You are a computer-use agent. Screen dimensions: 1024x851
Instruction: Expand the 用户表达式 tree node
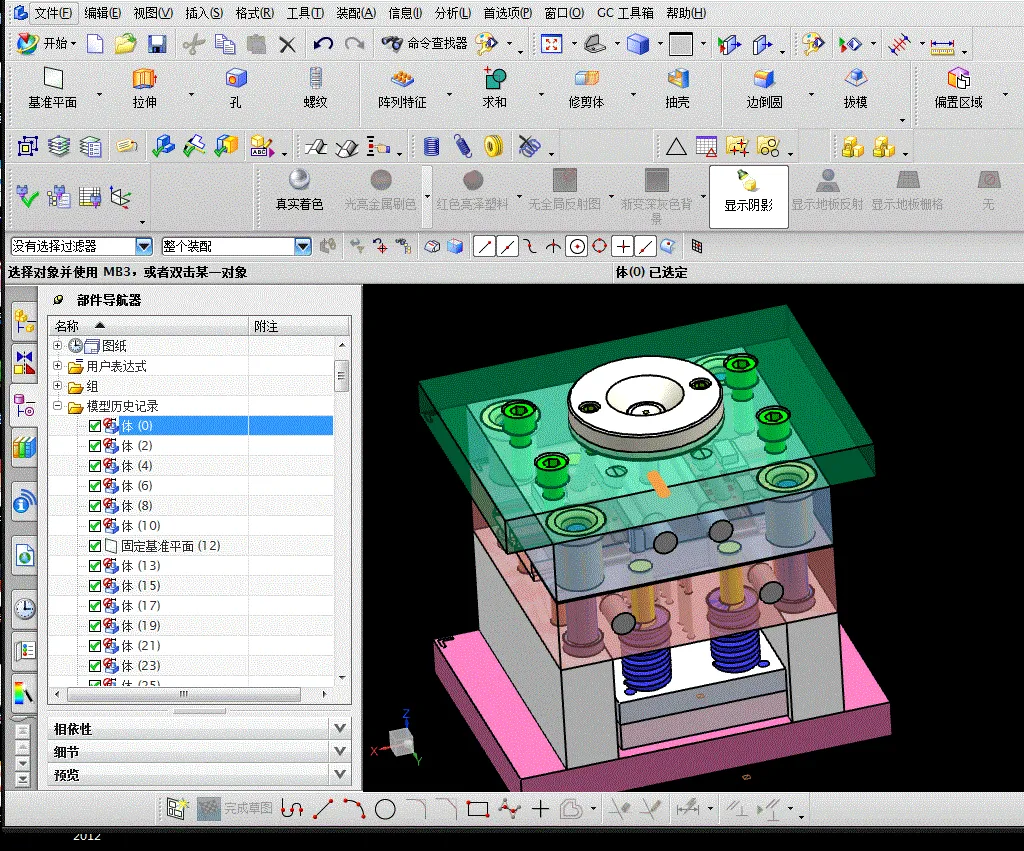[57, 365]
